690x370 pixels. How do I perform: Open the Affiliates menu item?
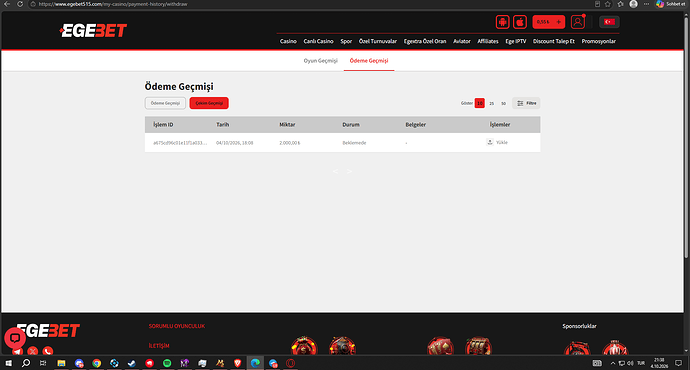pyautogui.click(x=488, y=41)
